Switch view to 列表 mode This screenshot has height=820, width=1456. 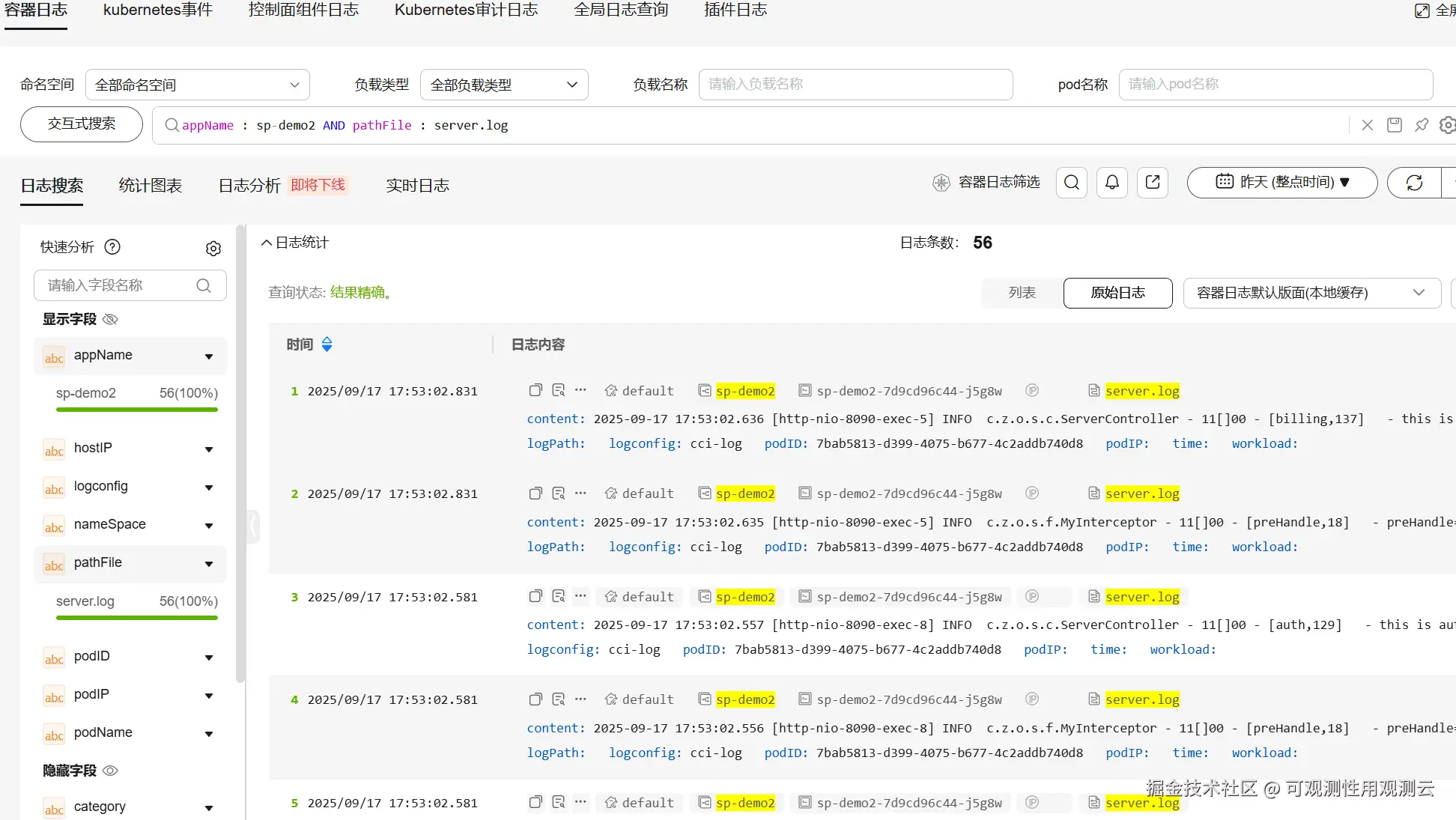(1022, 293)
